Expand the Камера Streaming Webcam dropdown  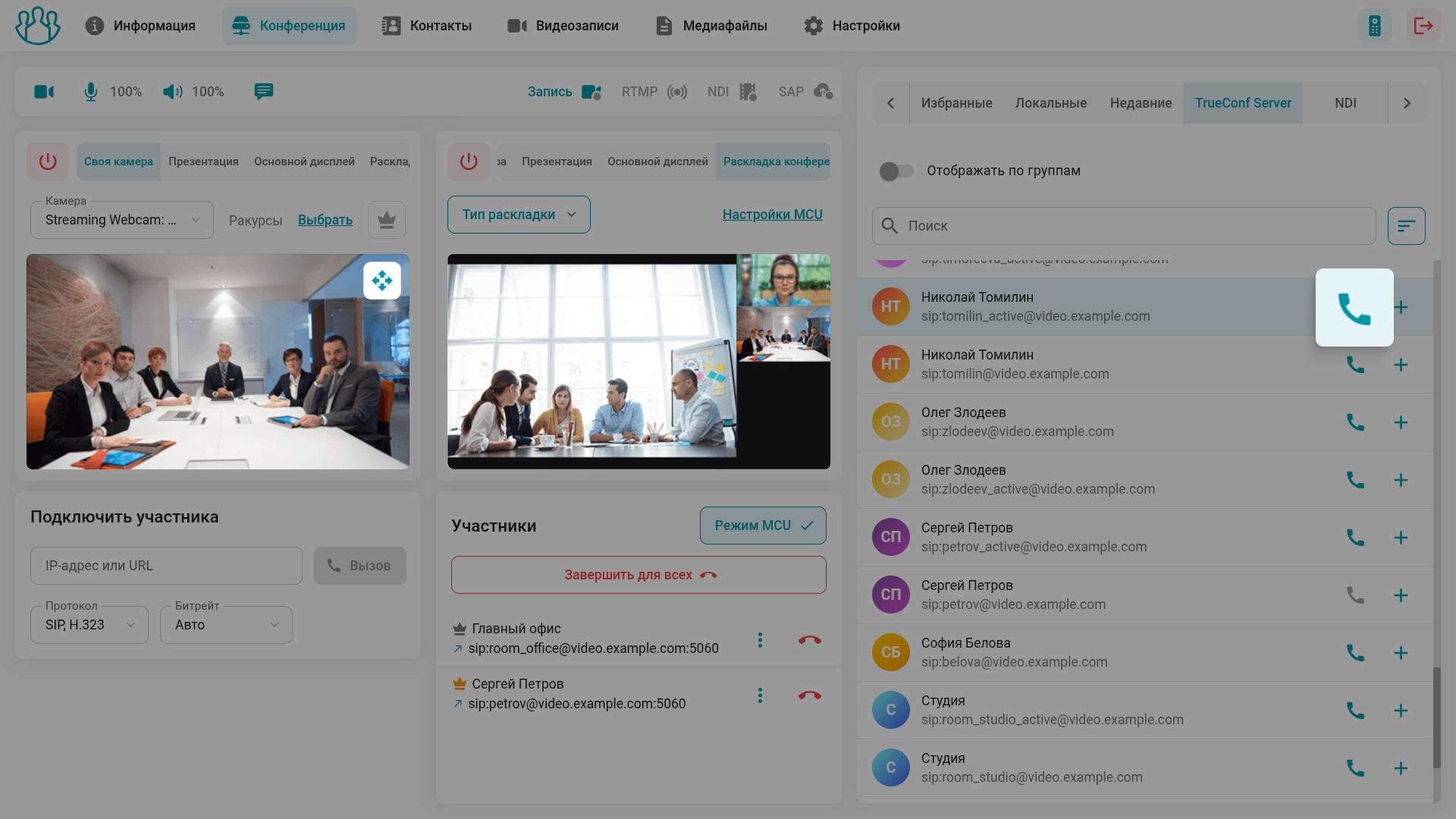click(122, 220)
